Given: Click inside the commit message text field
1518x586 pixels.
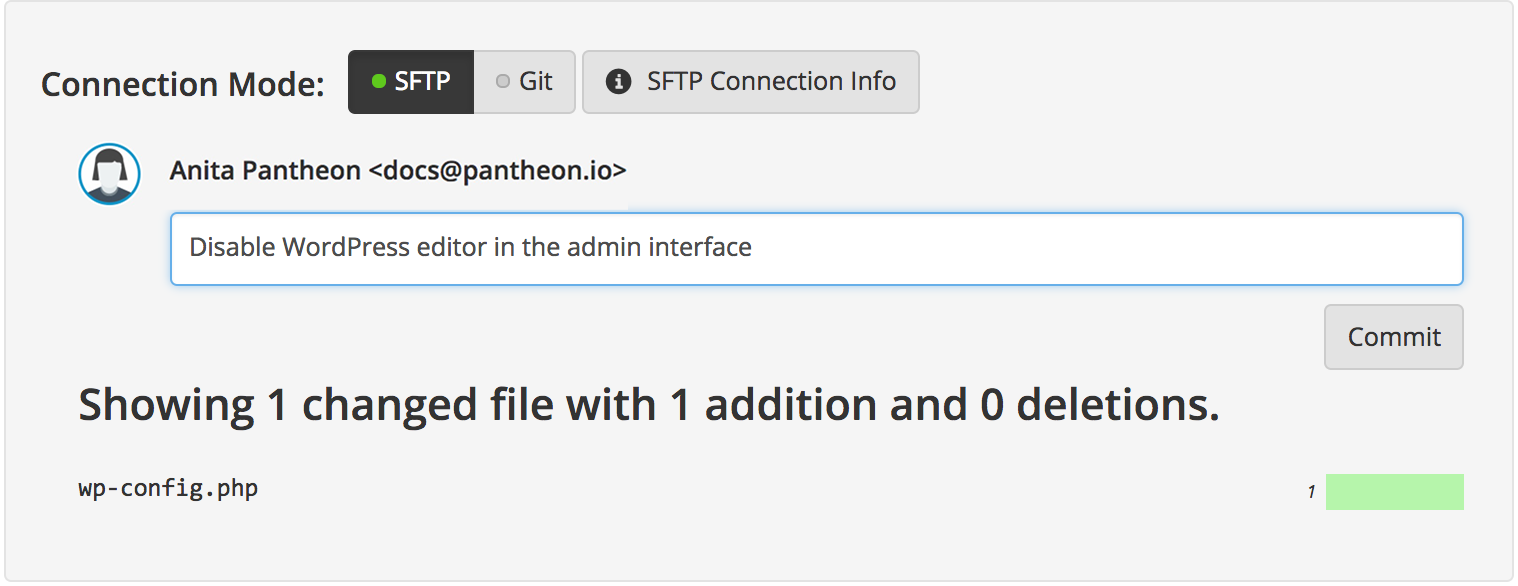Looking at the screenshot, I should [817, 248].
